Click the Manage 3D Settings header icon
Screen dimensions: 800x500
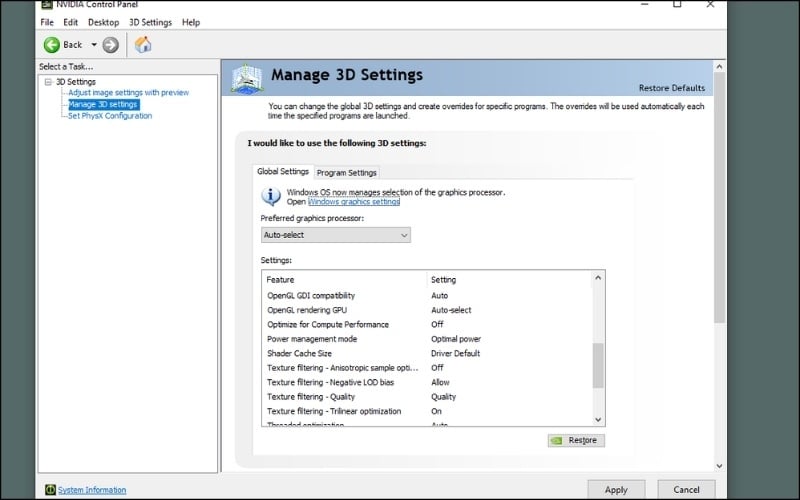coord(247,79)
